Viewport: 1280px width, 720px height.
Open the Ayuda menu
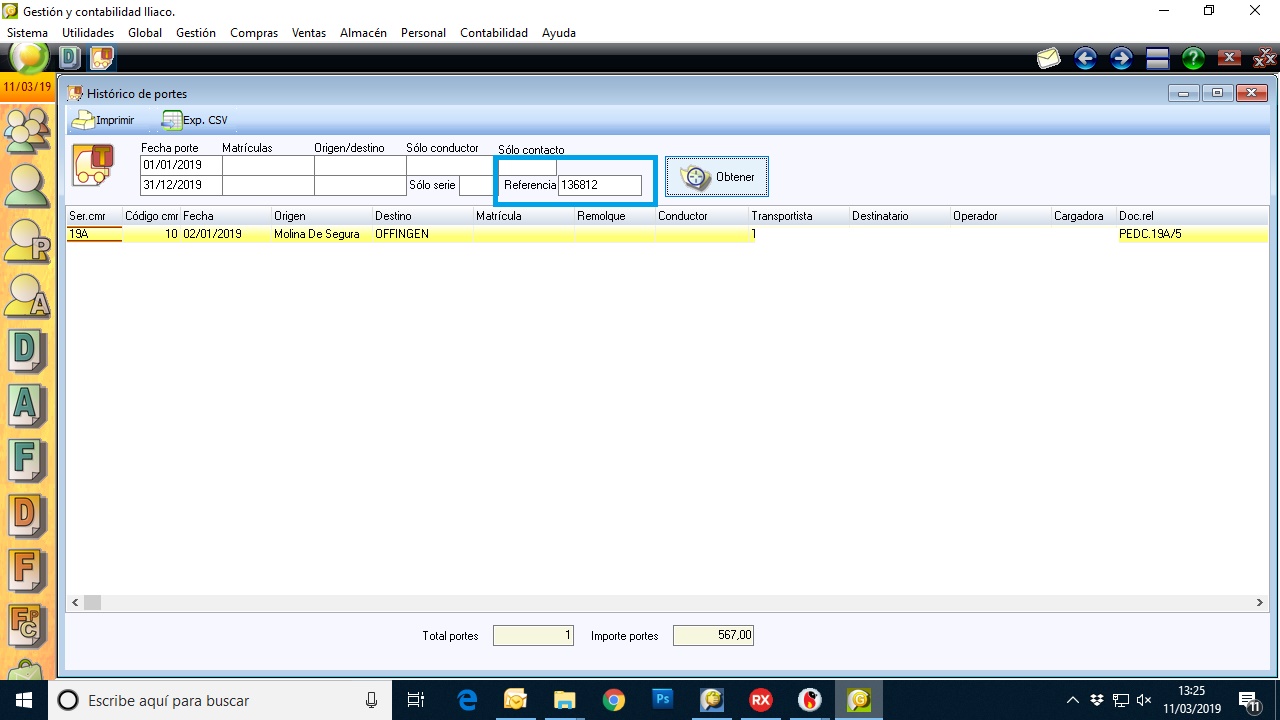[x=559, y=33]
